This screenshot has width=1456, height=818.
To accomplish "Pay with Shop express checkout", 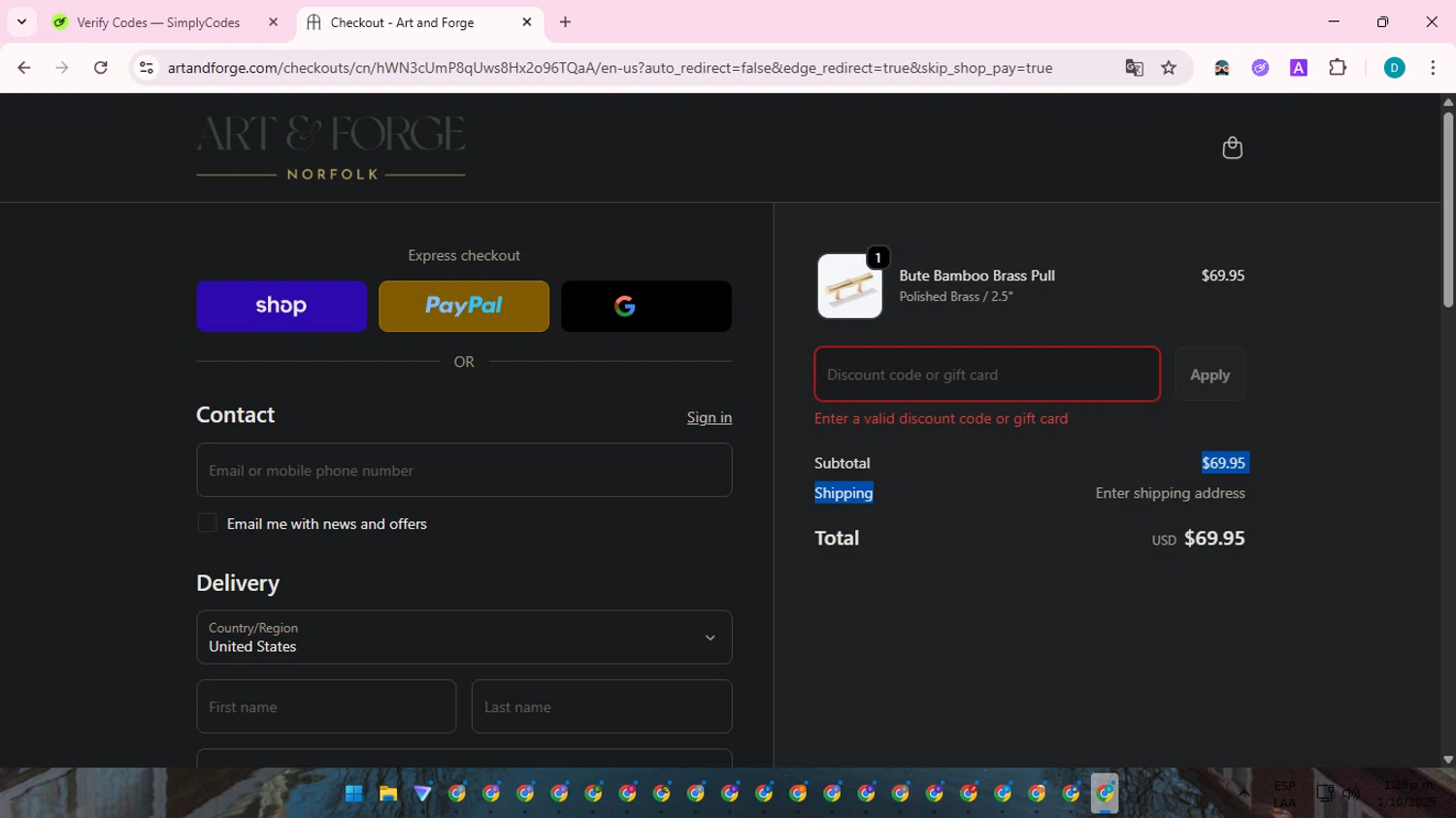I will click(281, 306).
